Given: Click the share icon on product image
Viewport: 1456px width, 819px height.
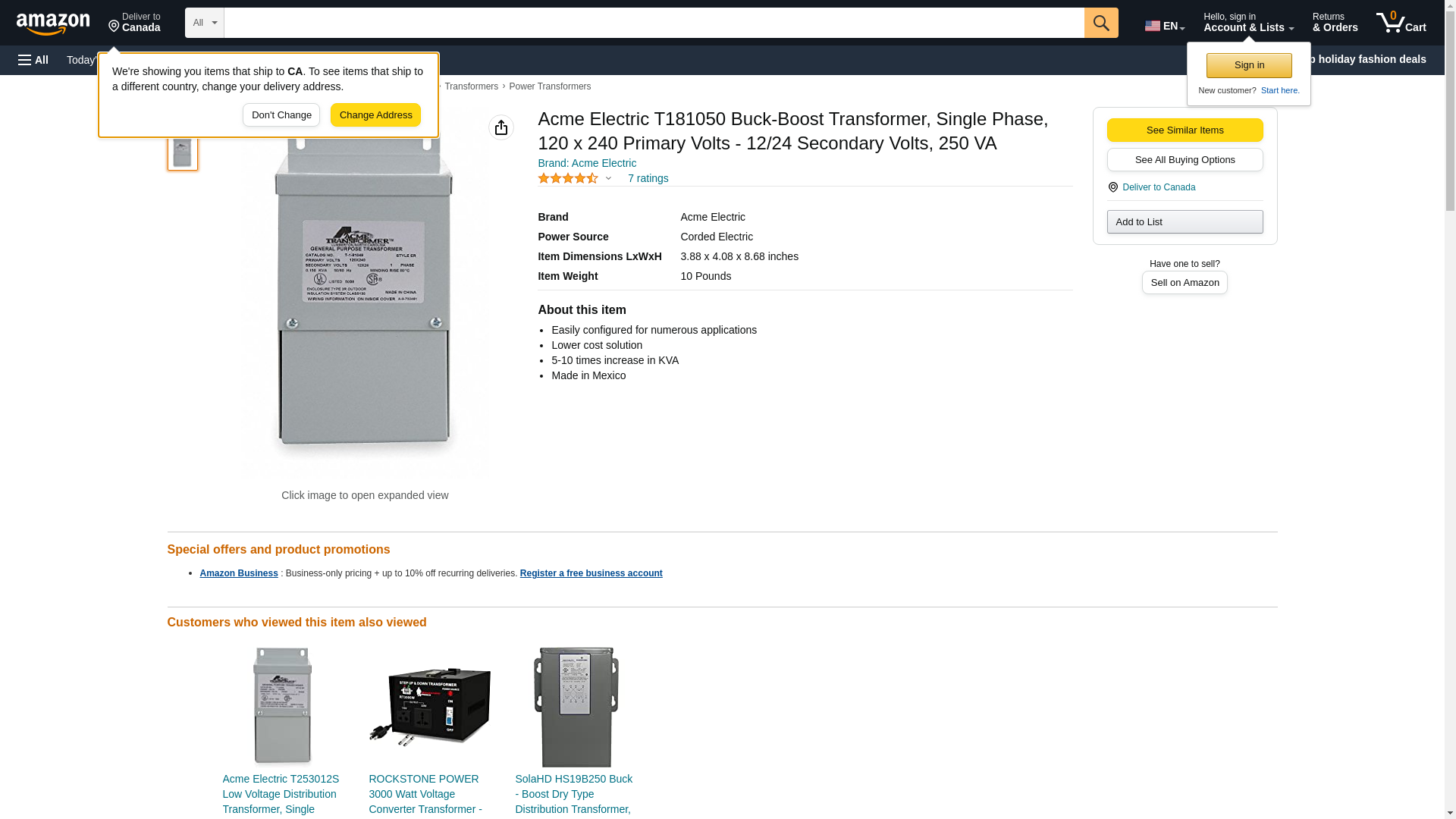Looking at the screenshot, I should tap(501, 127).
